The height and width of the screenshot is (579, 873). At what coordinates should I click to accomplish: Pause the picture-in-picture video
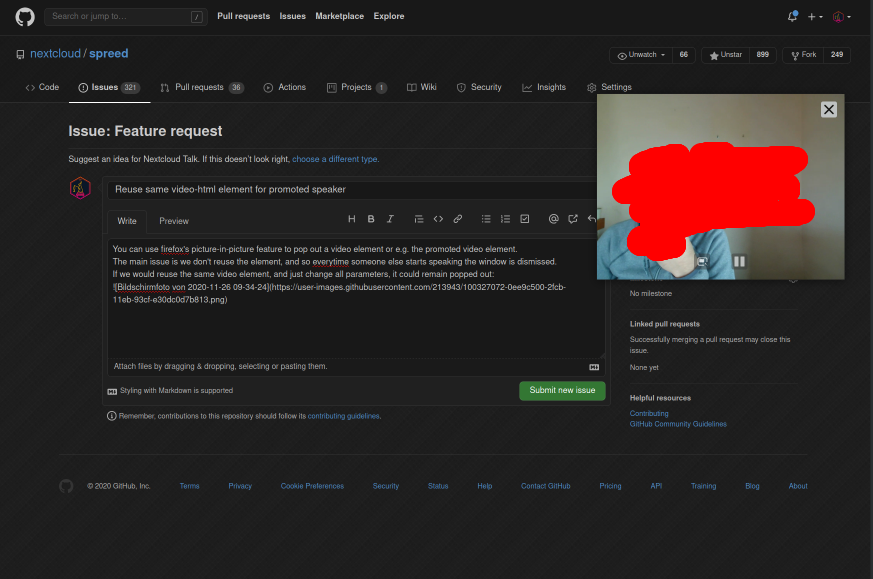[739, 261]
